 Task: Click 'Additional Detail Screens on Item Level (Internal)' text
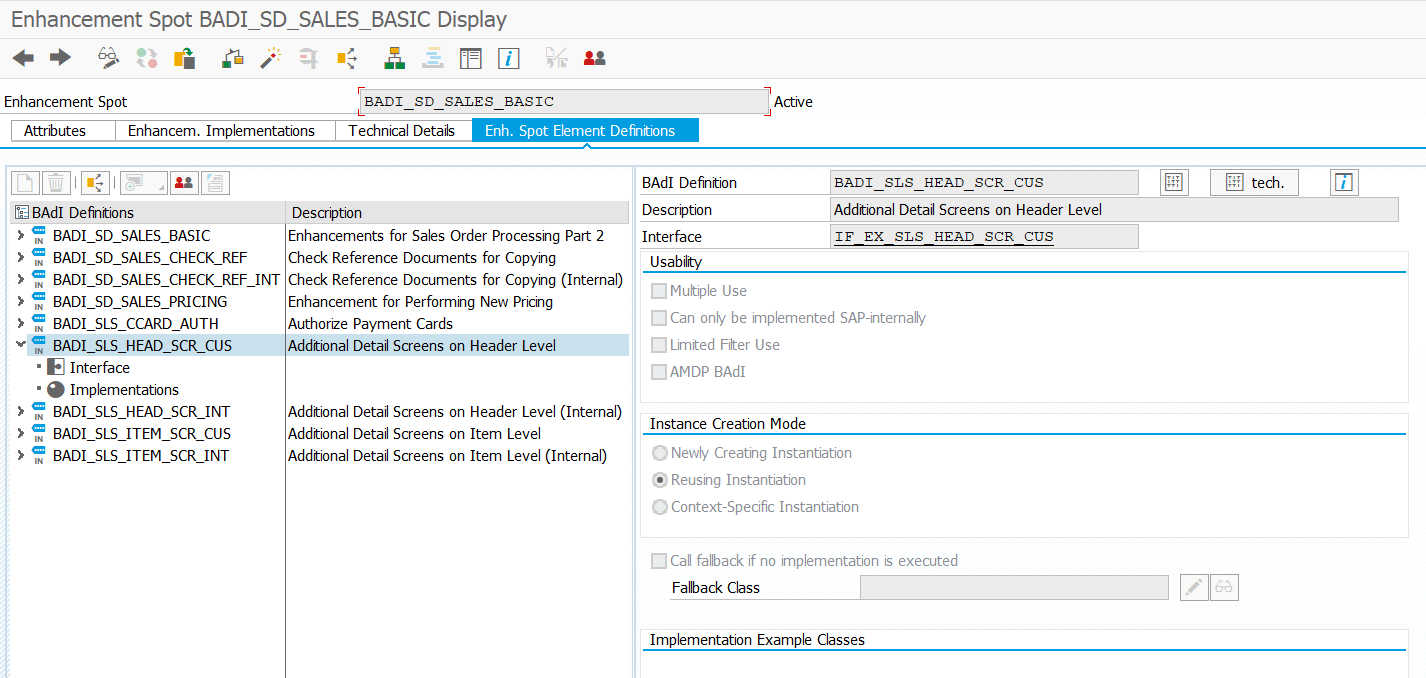pos(447,456)
